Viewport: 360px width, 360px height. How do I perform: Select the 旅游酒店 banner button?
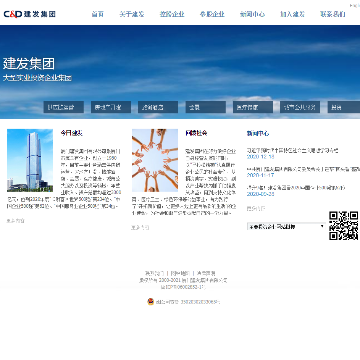click(158, 107)
